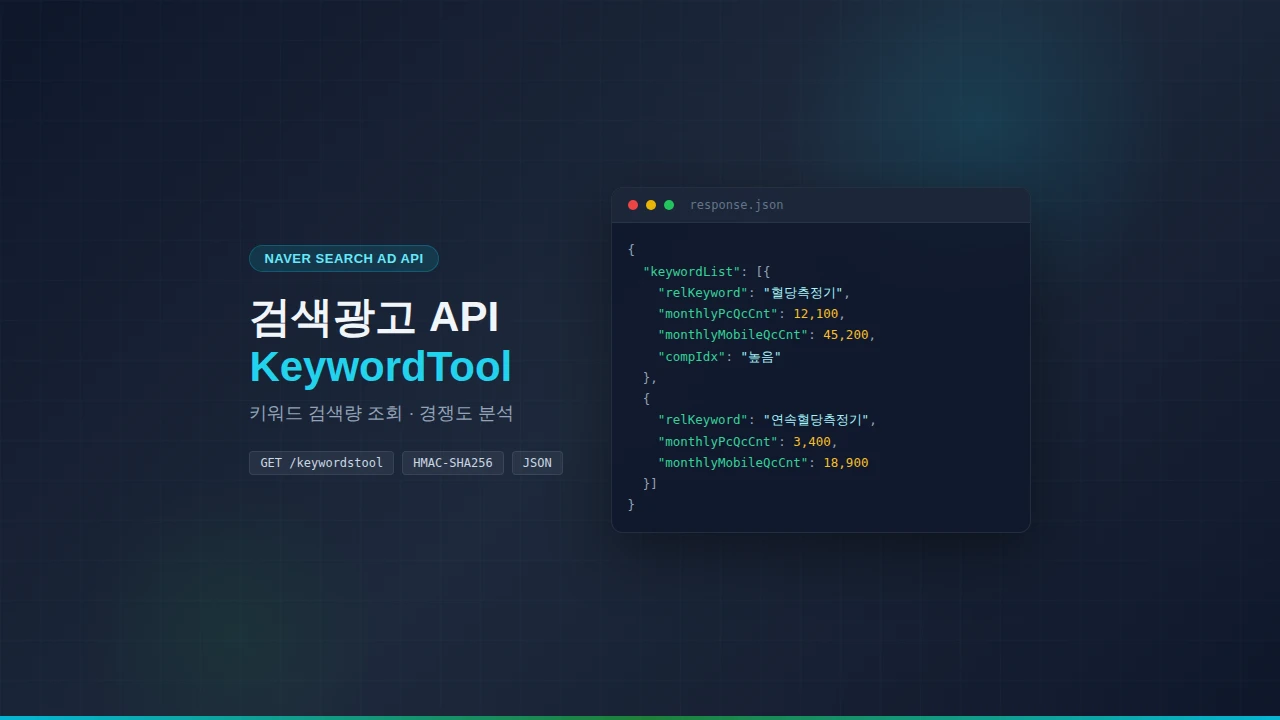Viewport: 1280px width, 720px height.
Task: Click the subtitle 키워드 검색량 조회 · 경쟁도 분석
Action: tap(381, 413)
